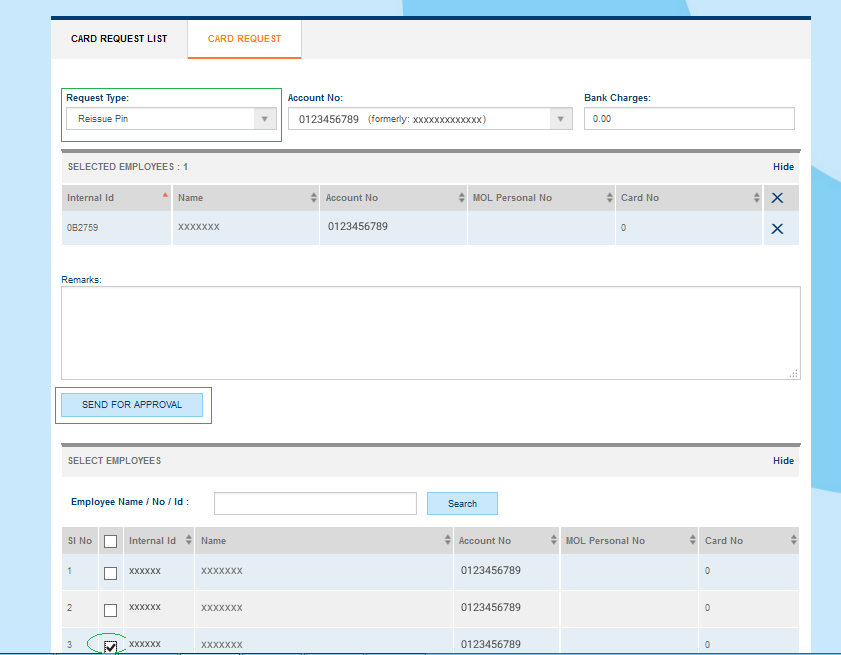
Task: Sort employee list by Account No
Action: (505, 541)
